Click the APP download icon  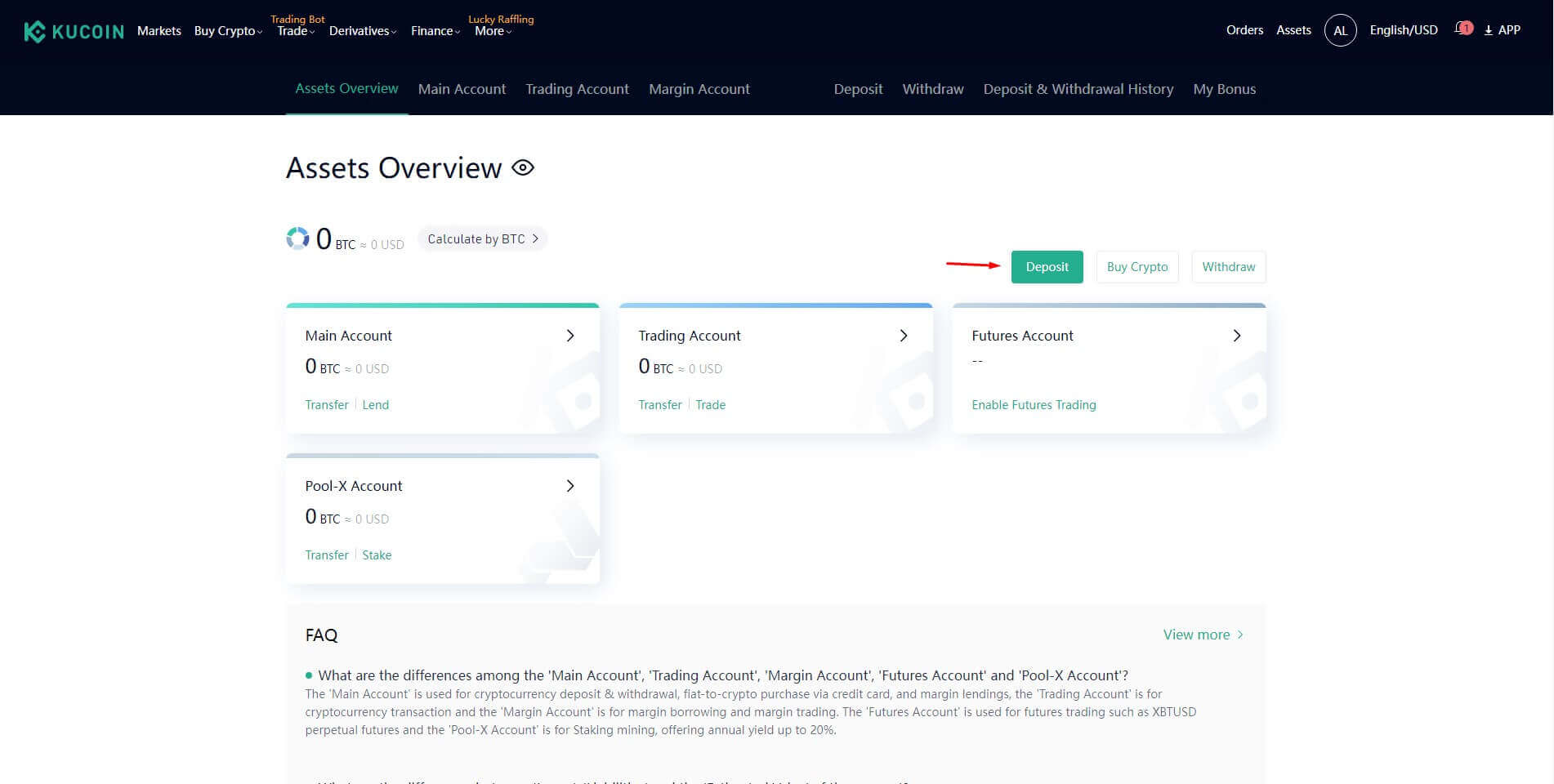(x=1489, y=30)
